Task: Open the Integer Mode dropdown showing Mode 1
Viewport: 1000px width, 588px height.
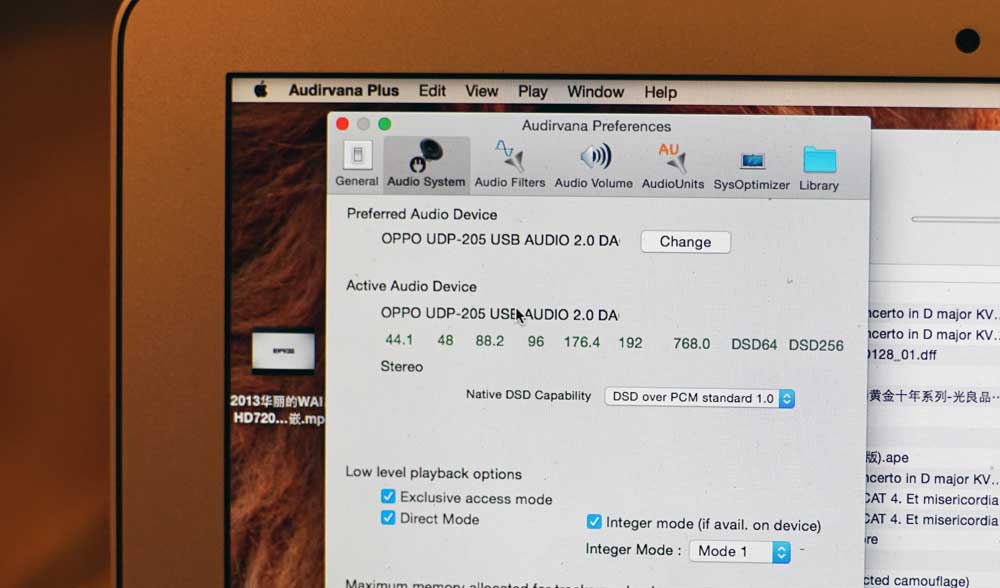Action: [740, 551]
